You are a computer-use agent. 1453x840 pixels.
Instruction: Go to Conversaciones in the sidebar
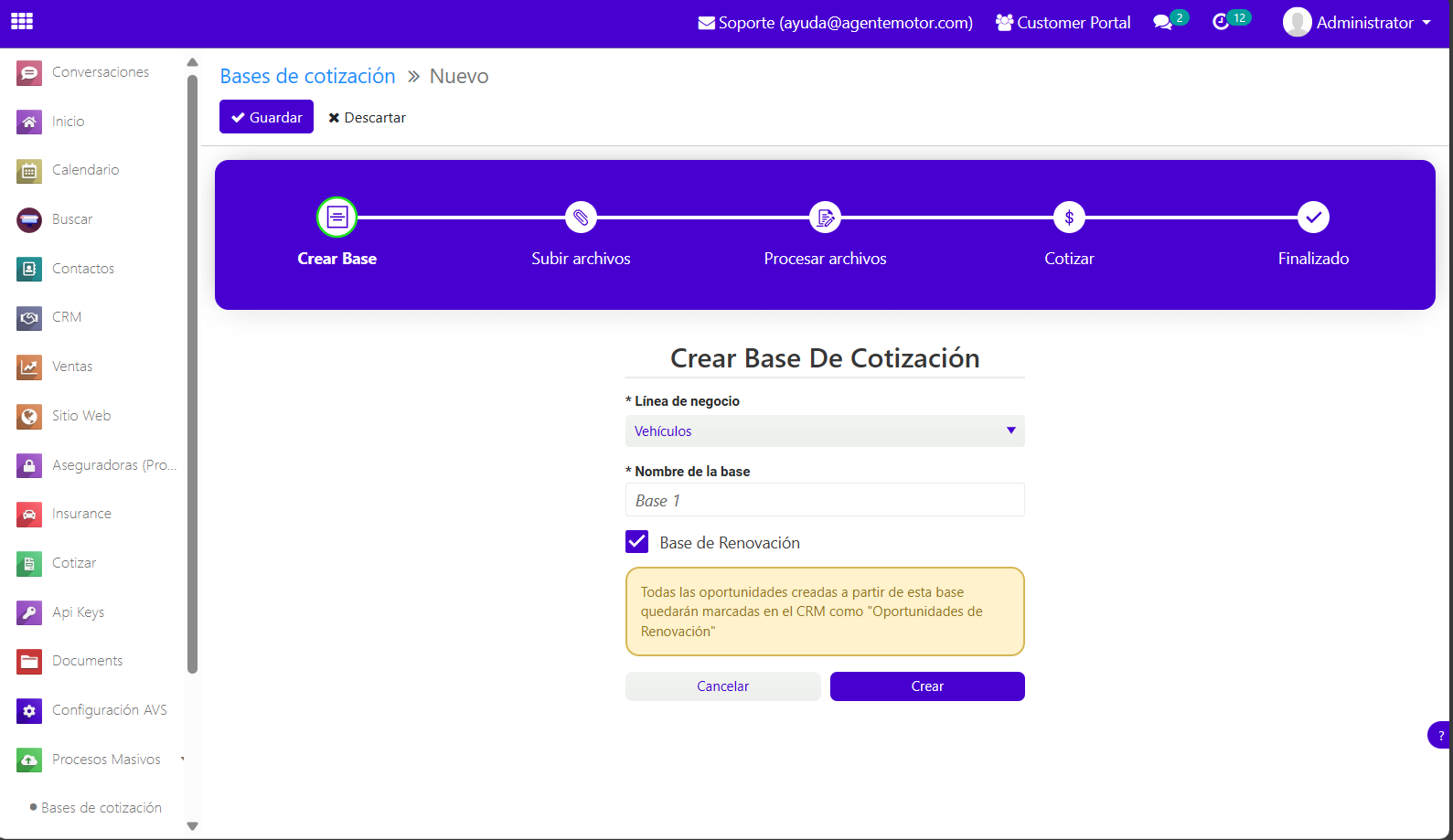tap(100, 72)
